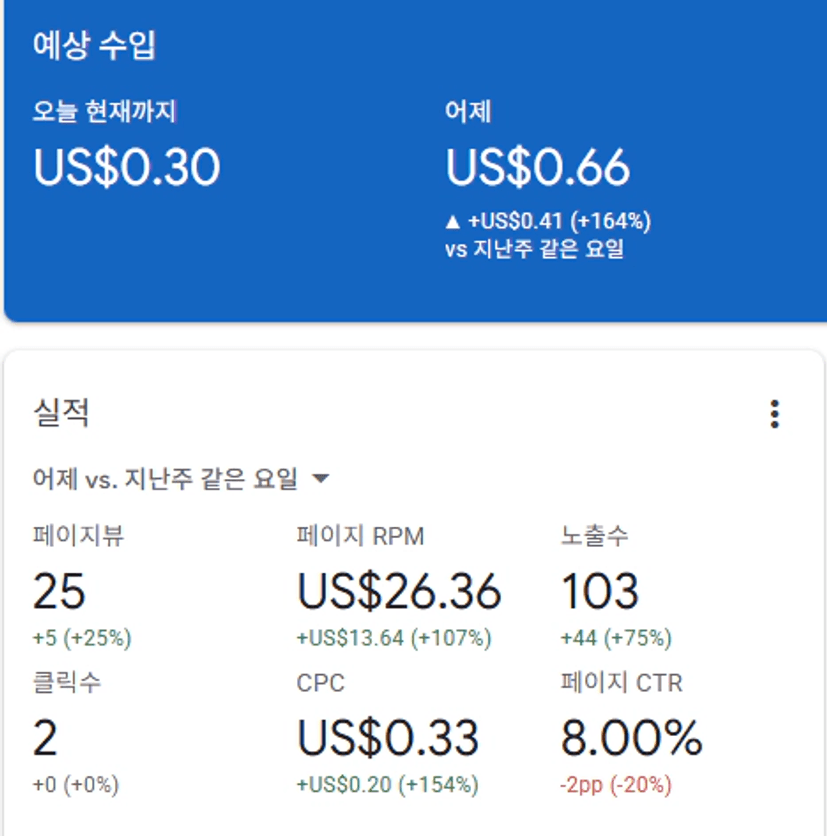Click the 페이지뷰 value 25
Screen dimensions: 827x836
[x=59, y=592]
